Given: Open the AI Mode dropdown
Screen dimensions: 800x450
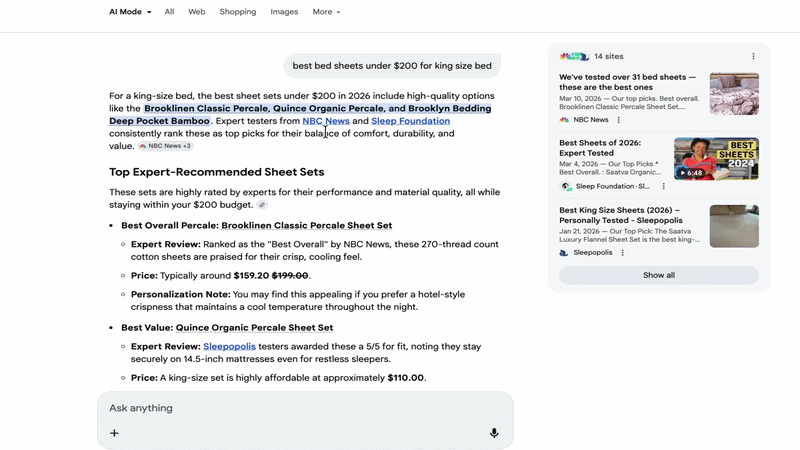Looking at the screenshot, I should tap(130, 12).
